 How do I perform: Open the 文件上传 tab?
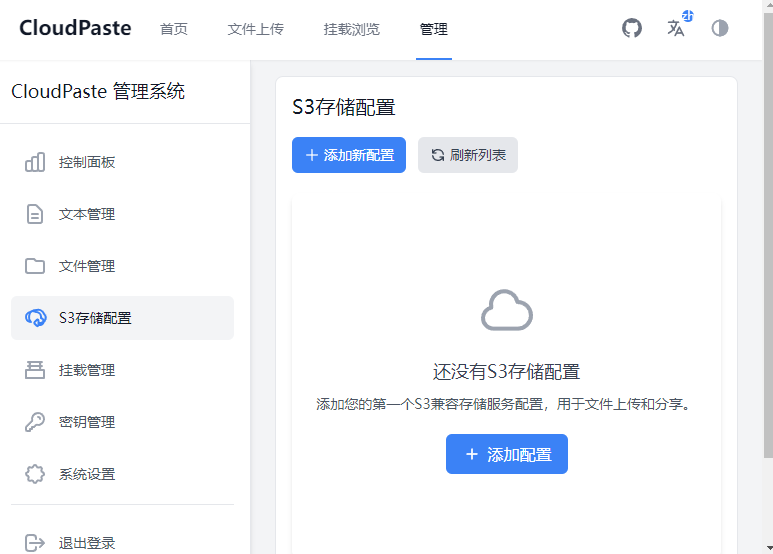(255, 29)
